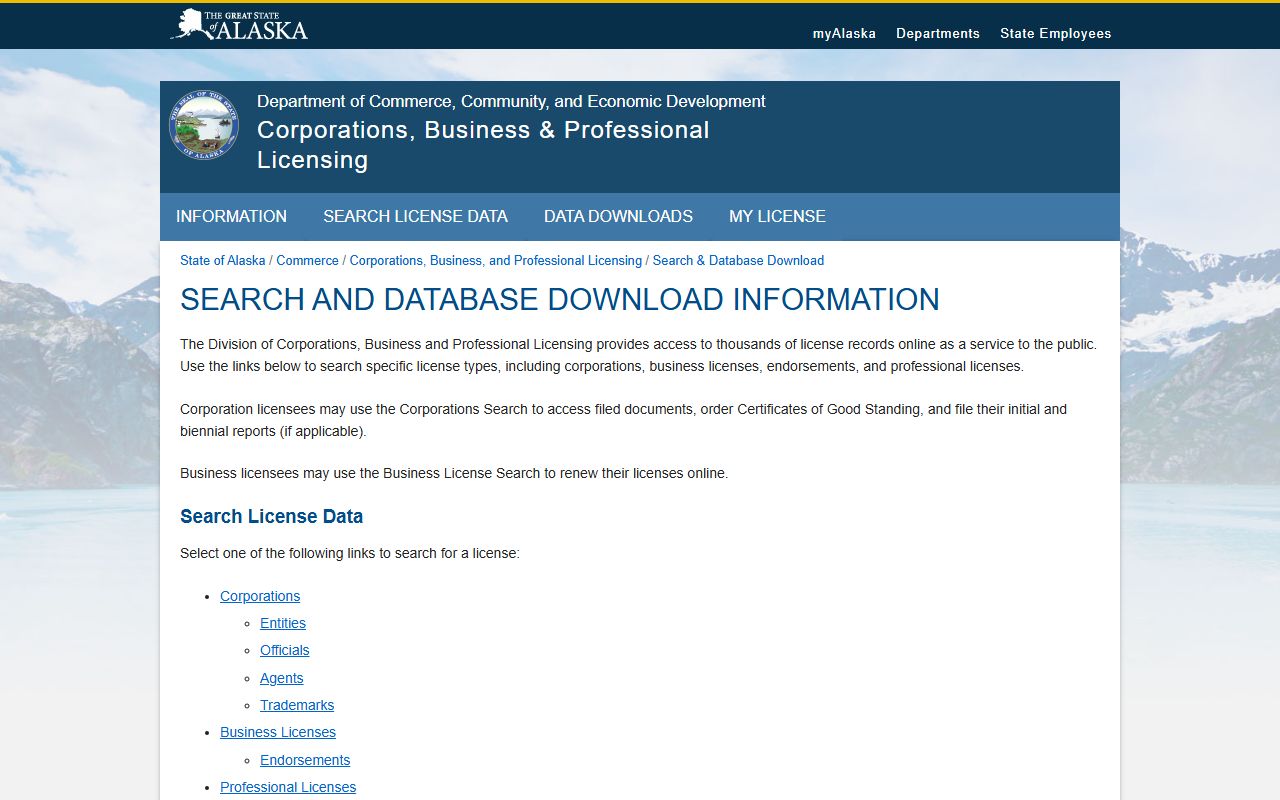Open Corporations, Business, and Professional Licensing breadcrumb

[496, 260]
